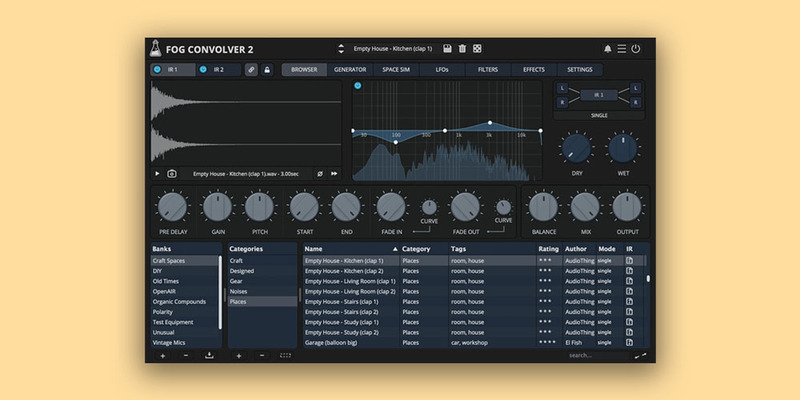Click the preset up/down arrows beside preset name
Image resolution: width=800 pixels, height=400 pixels.
(x=340, y=48)
